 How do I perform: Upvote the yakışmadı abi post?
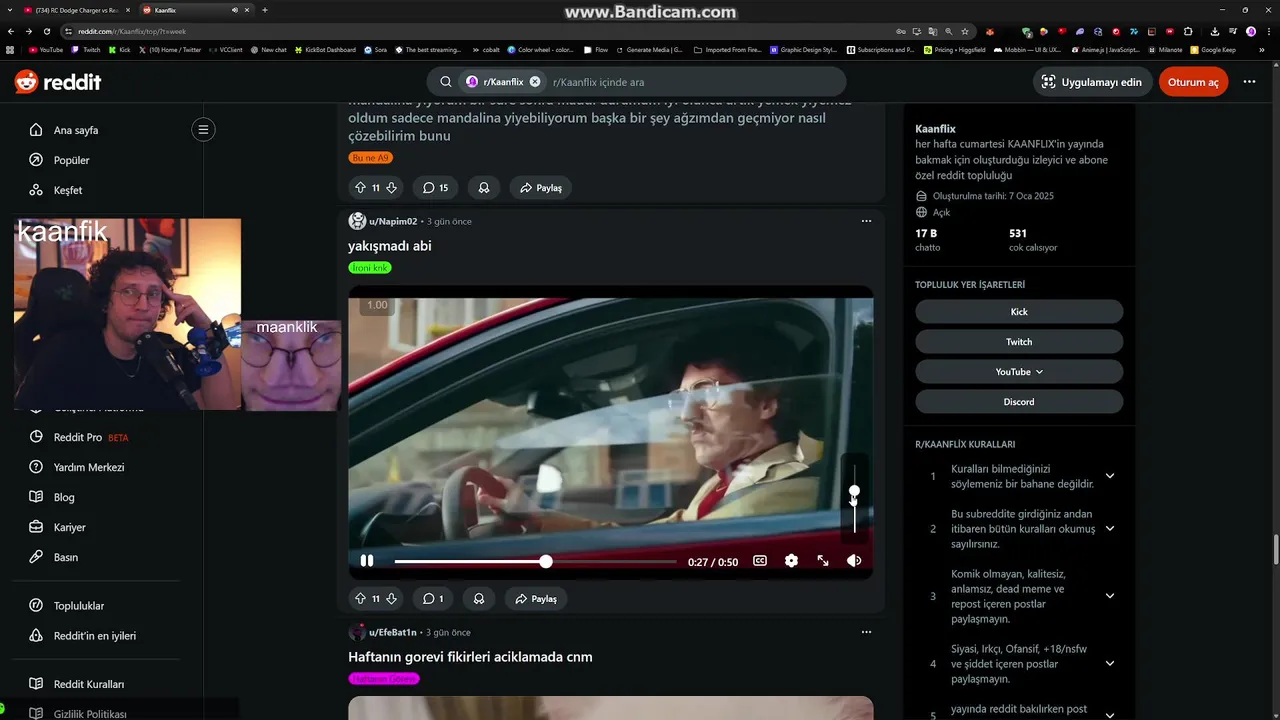360,599
